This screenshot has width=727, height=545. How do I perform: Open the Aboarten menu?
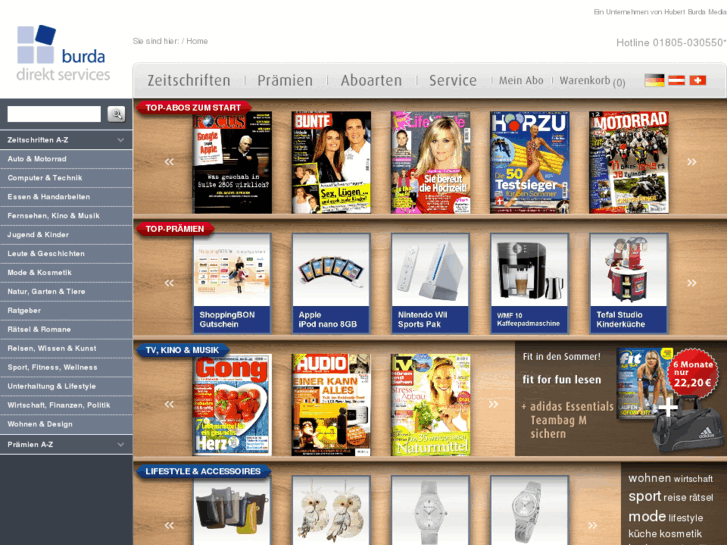371,80
